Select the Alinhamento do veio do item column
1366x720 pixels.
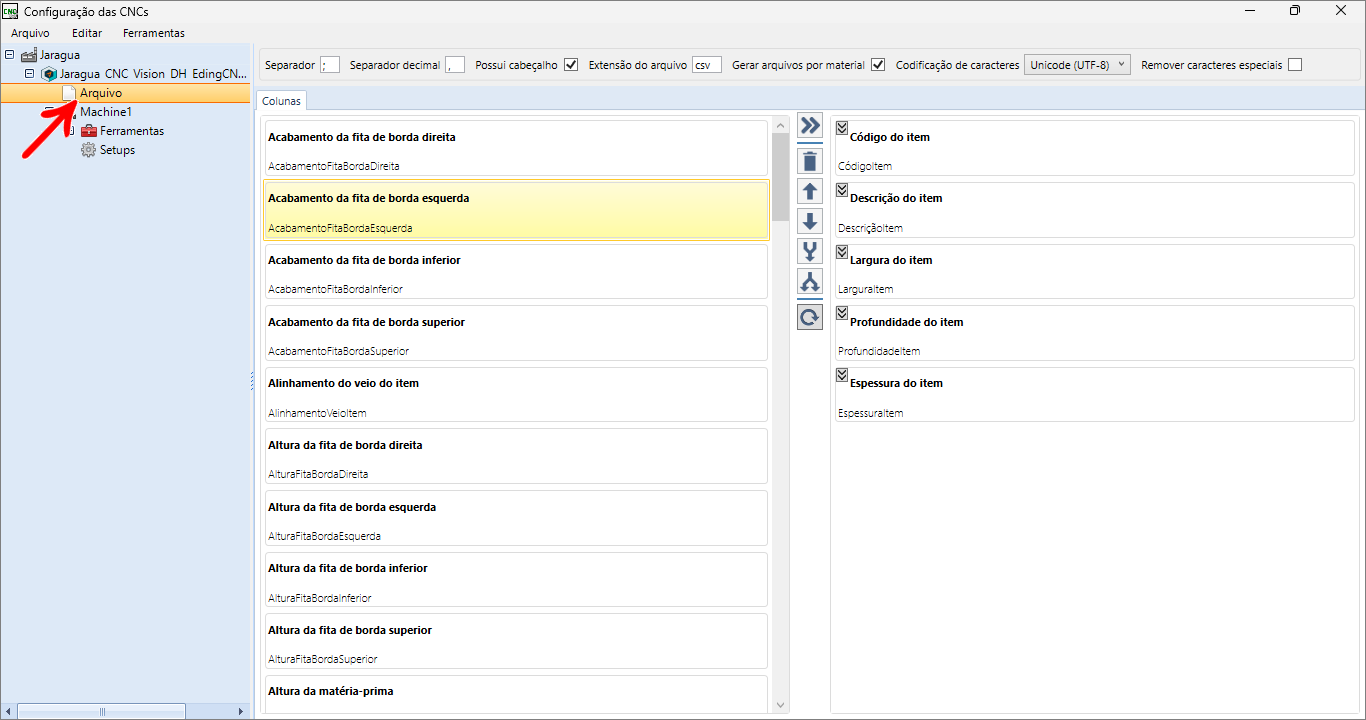tap(515, 394)
